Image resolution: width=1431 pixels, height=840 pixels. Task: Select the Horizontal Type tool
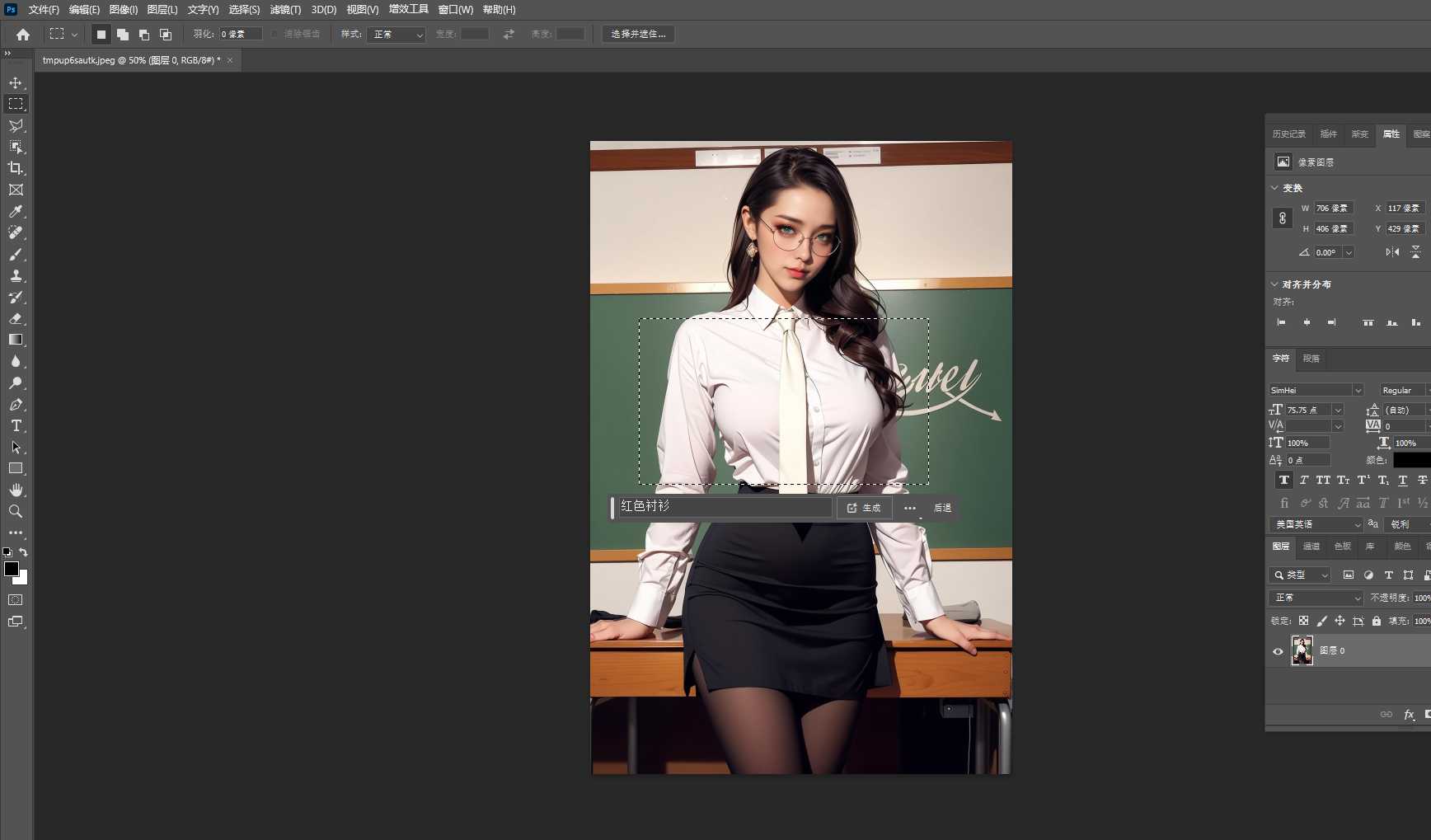click(16, 426)
